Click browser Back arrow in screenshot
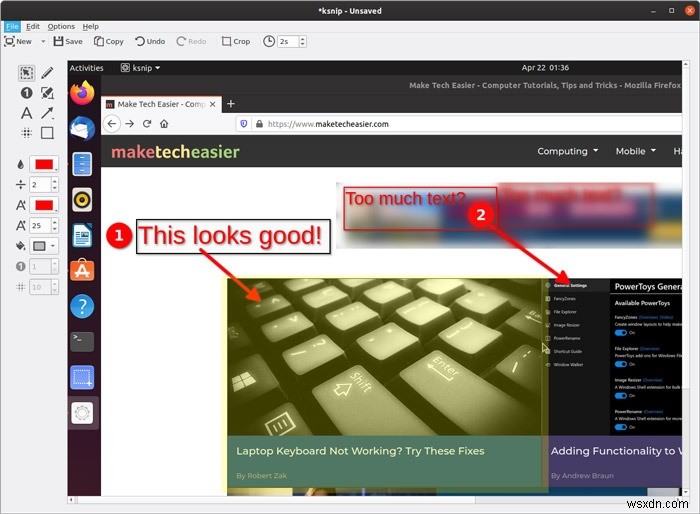The width and height of the screenshot is (700, 514). (112, 124)
